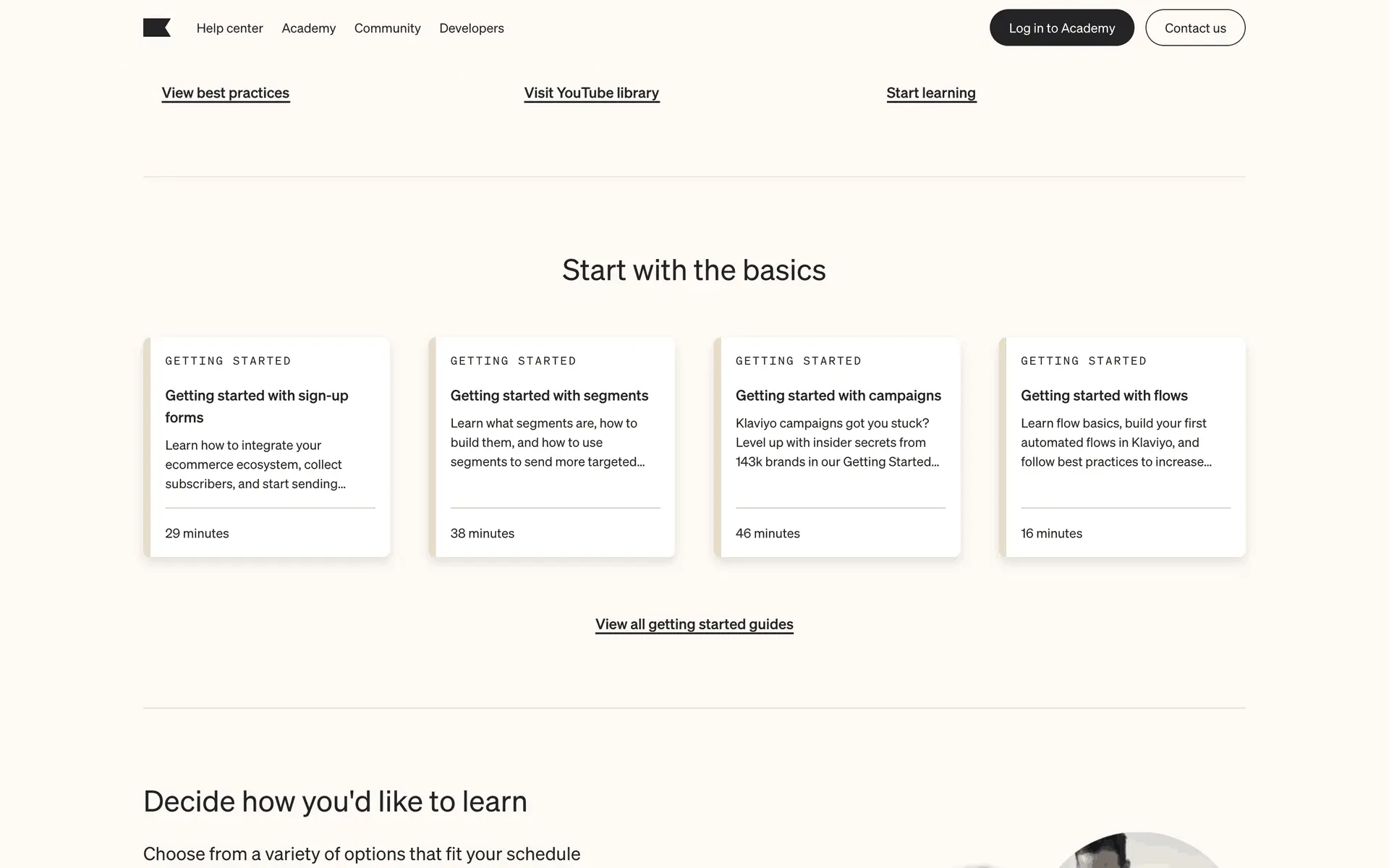Open Getting started with segments title
The image size is (1389, 868).
(x=549, y=396)
